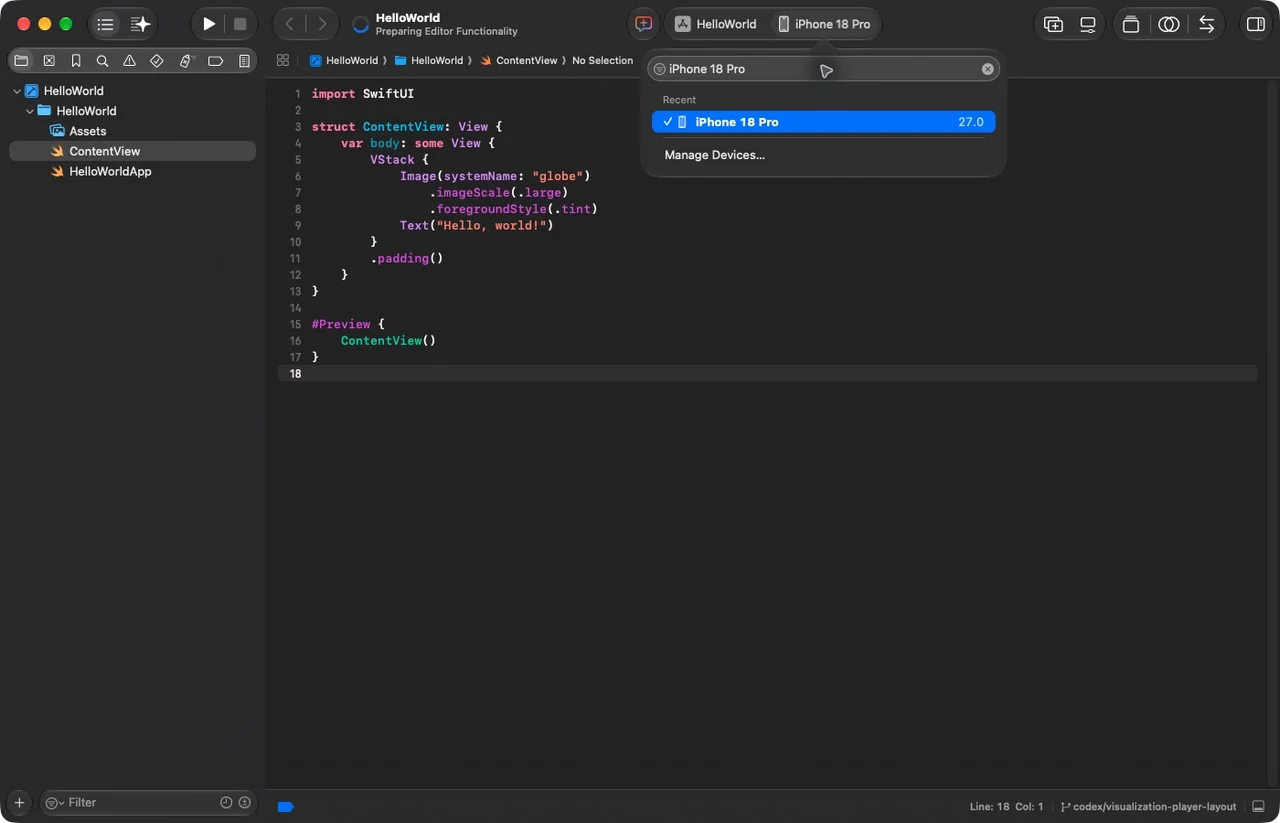Toggle the debug area at bottom right

tap(1258, 807)
